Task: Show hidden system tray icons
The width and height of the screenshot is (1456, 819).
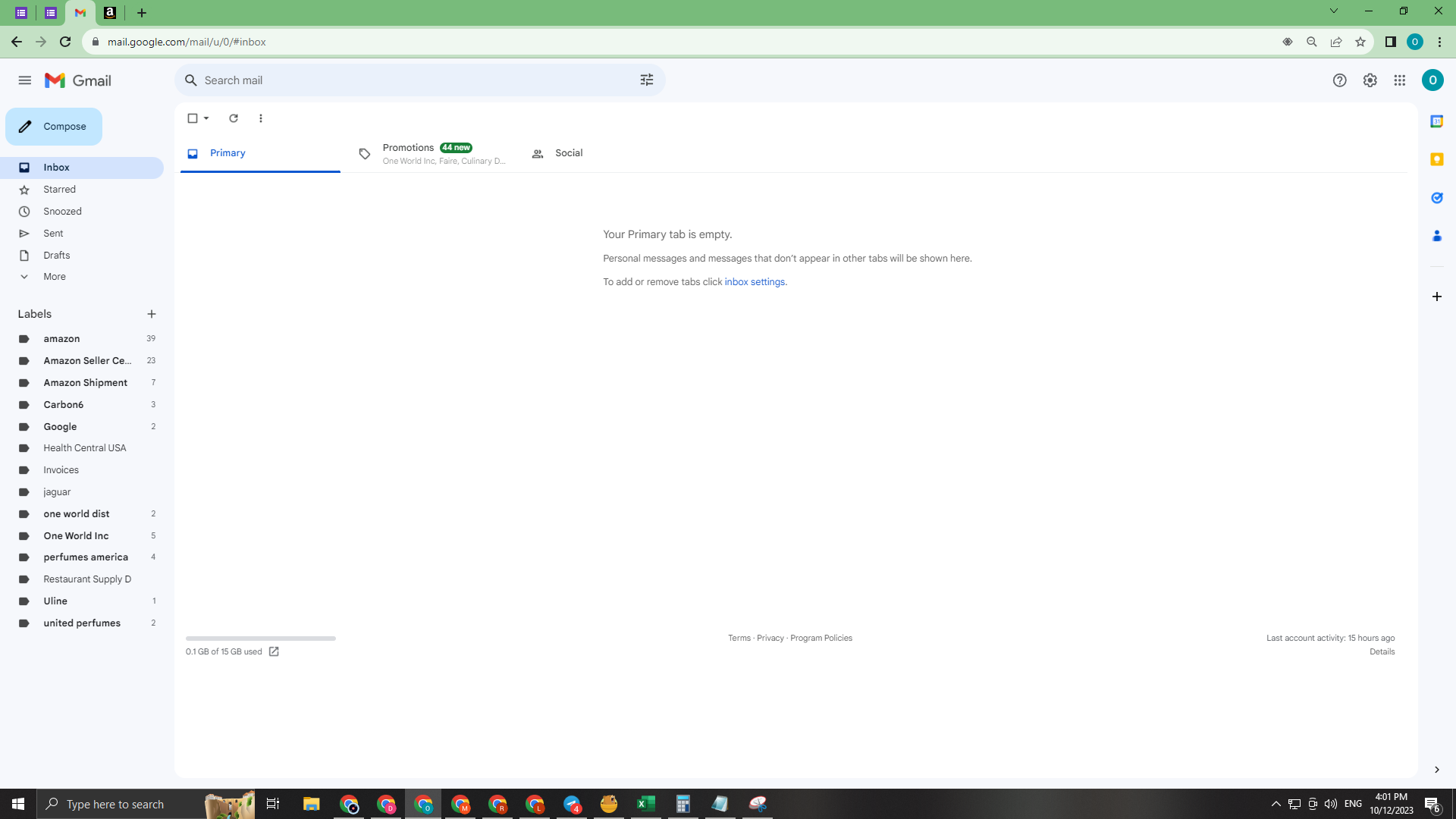Action: (x=1276, y=804)
